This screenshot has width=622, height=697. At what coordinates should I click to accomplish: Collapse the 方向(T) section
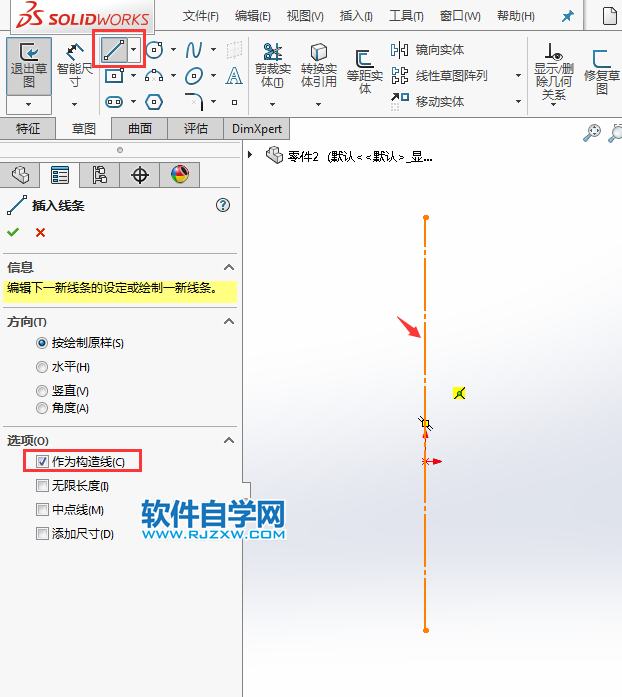point(229,321)
